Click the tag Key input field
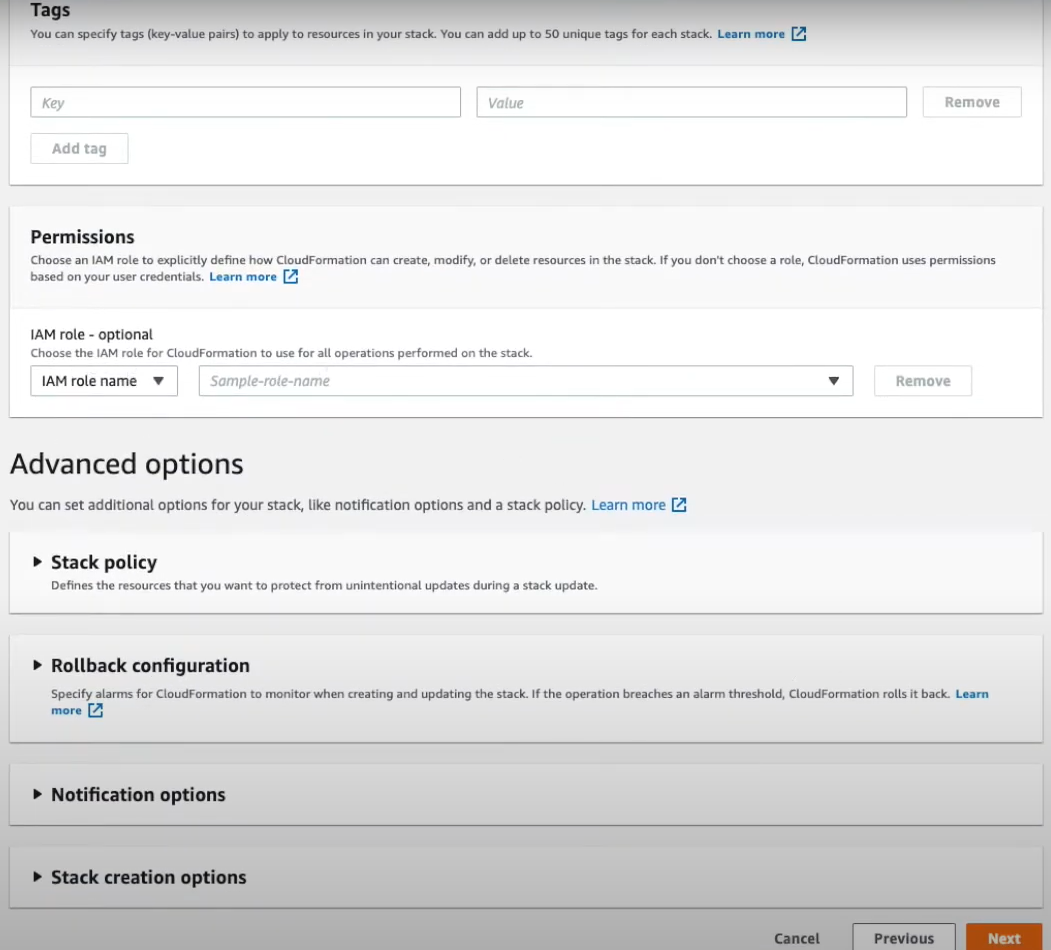Image resolution: width=1051 pixels, height=950 pixels. pyautogui.click(x=245, y=102)
